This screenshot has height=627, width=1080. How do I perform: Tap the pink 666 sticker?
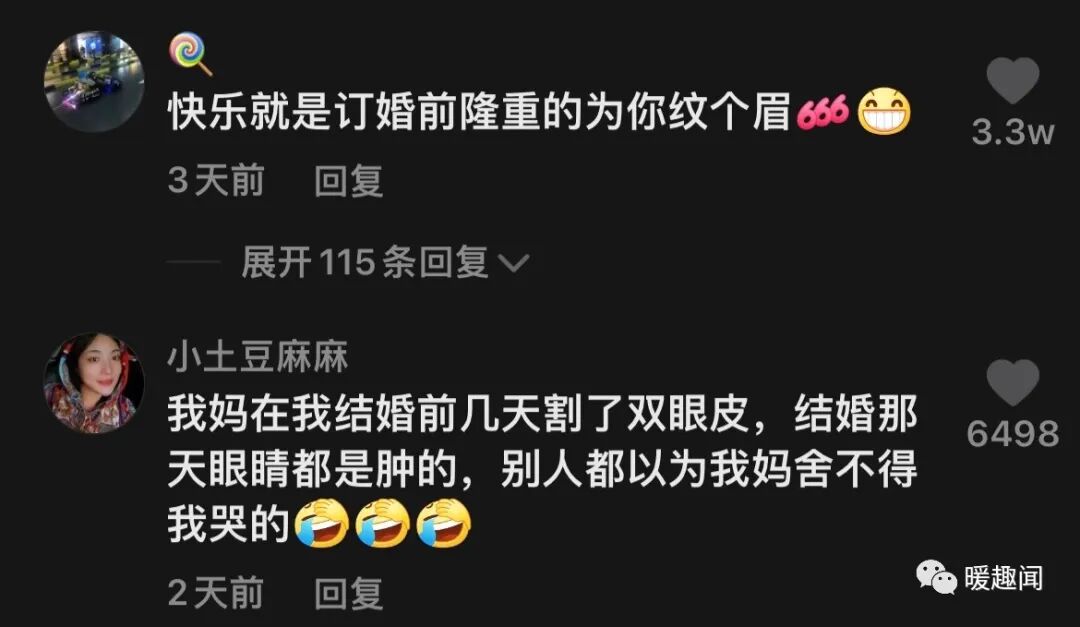pyautogui.click(x=822, y=113)
